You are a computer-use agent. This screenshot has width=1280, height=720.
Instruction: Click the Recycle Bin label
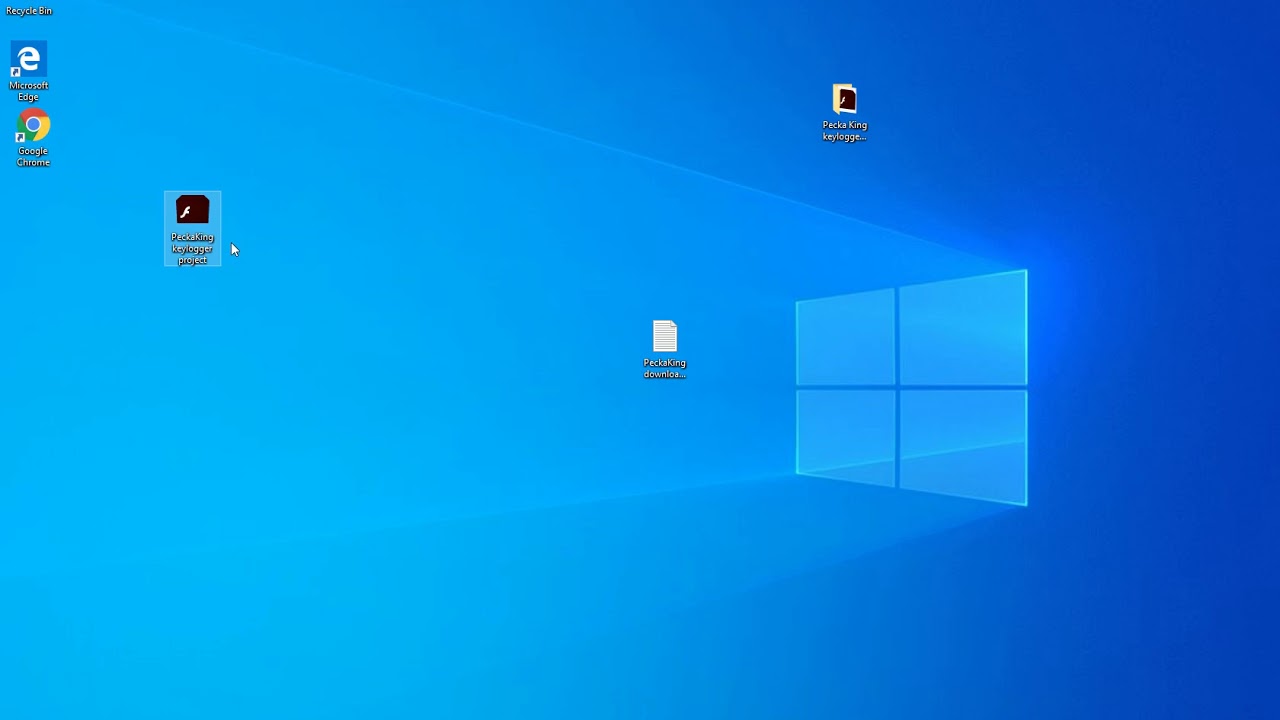[29, 11]
